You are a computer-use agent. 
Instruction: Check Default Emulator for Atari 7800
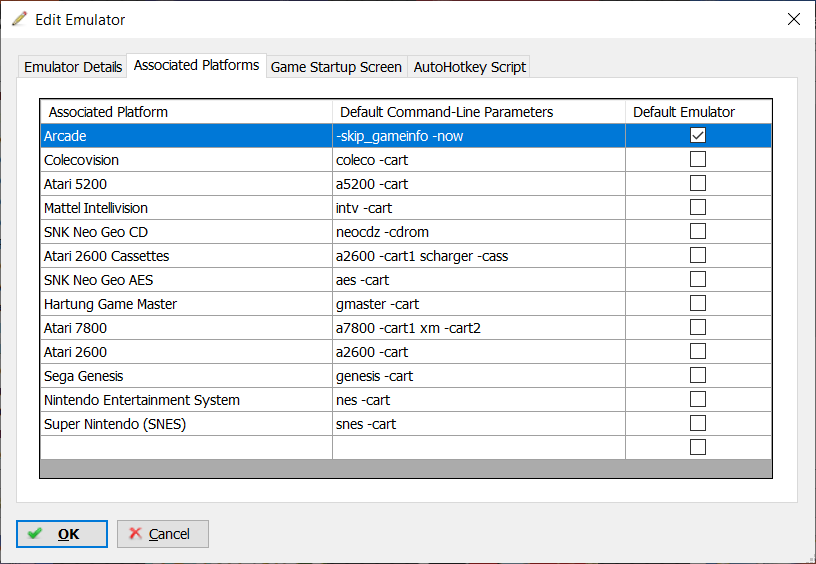tap(698, 327)
